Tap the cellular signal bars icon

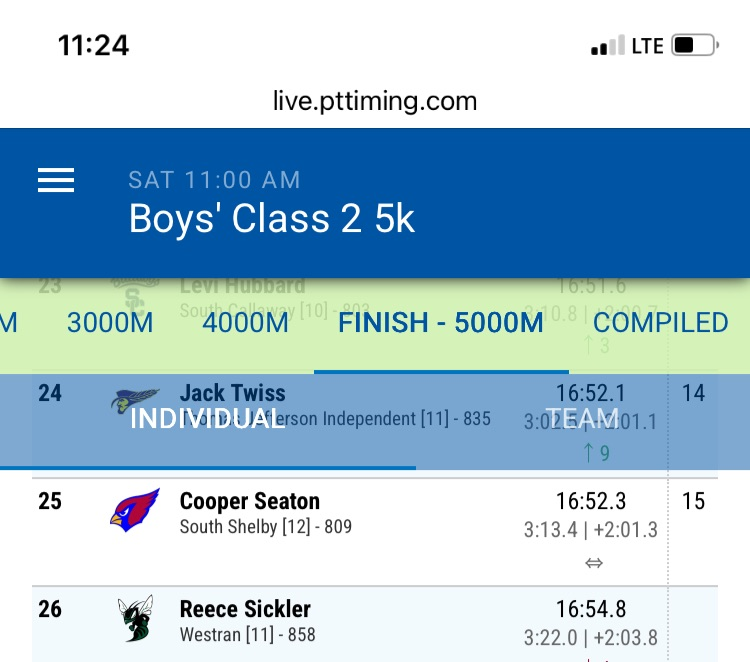pyautogui.click(x=607, y=46)
